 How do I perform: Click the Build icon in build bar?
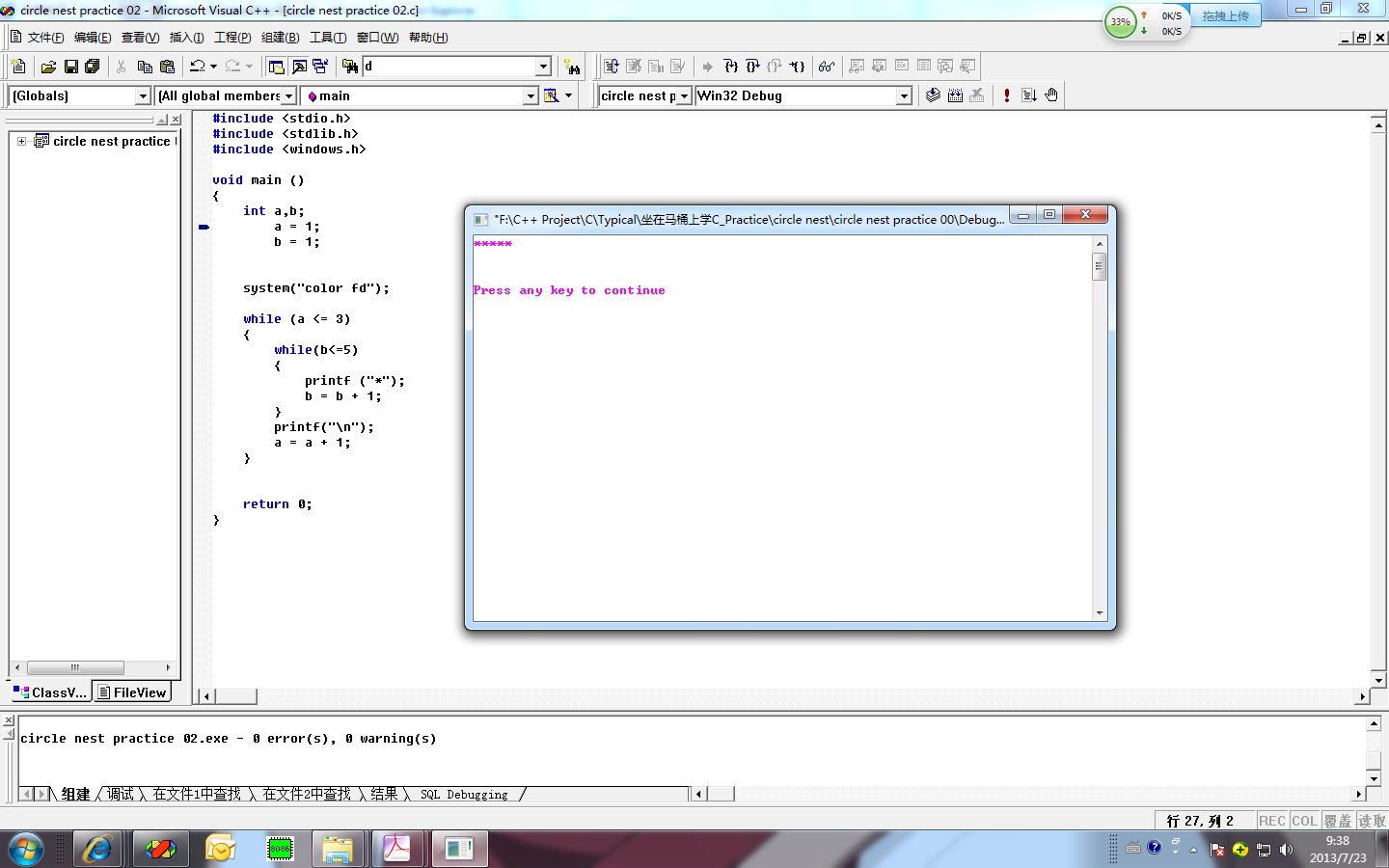[x=955, y=95]
